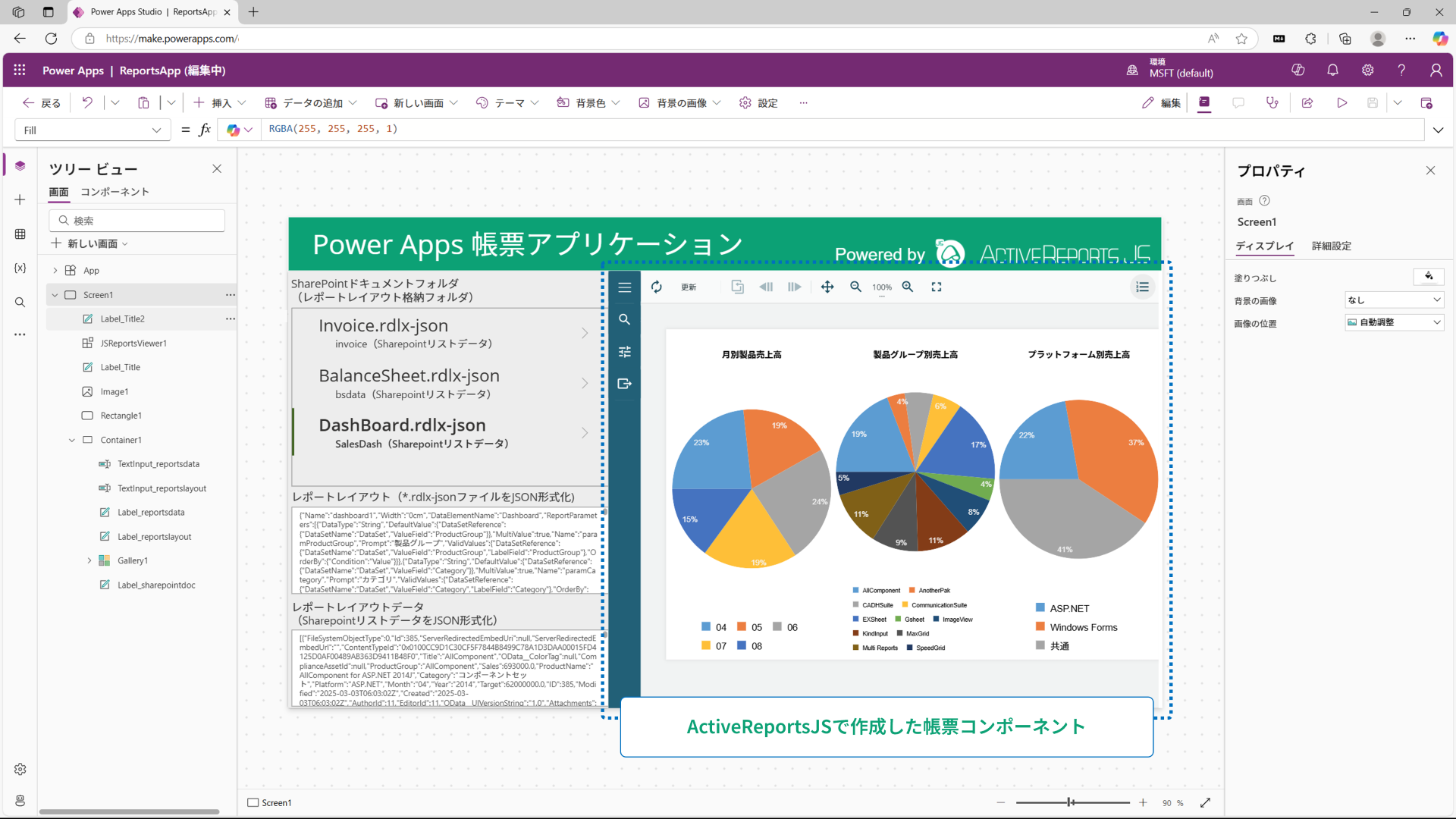Click the browser refresh button

point(51,39)
